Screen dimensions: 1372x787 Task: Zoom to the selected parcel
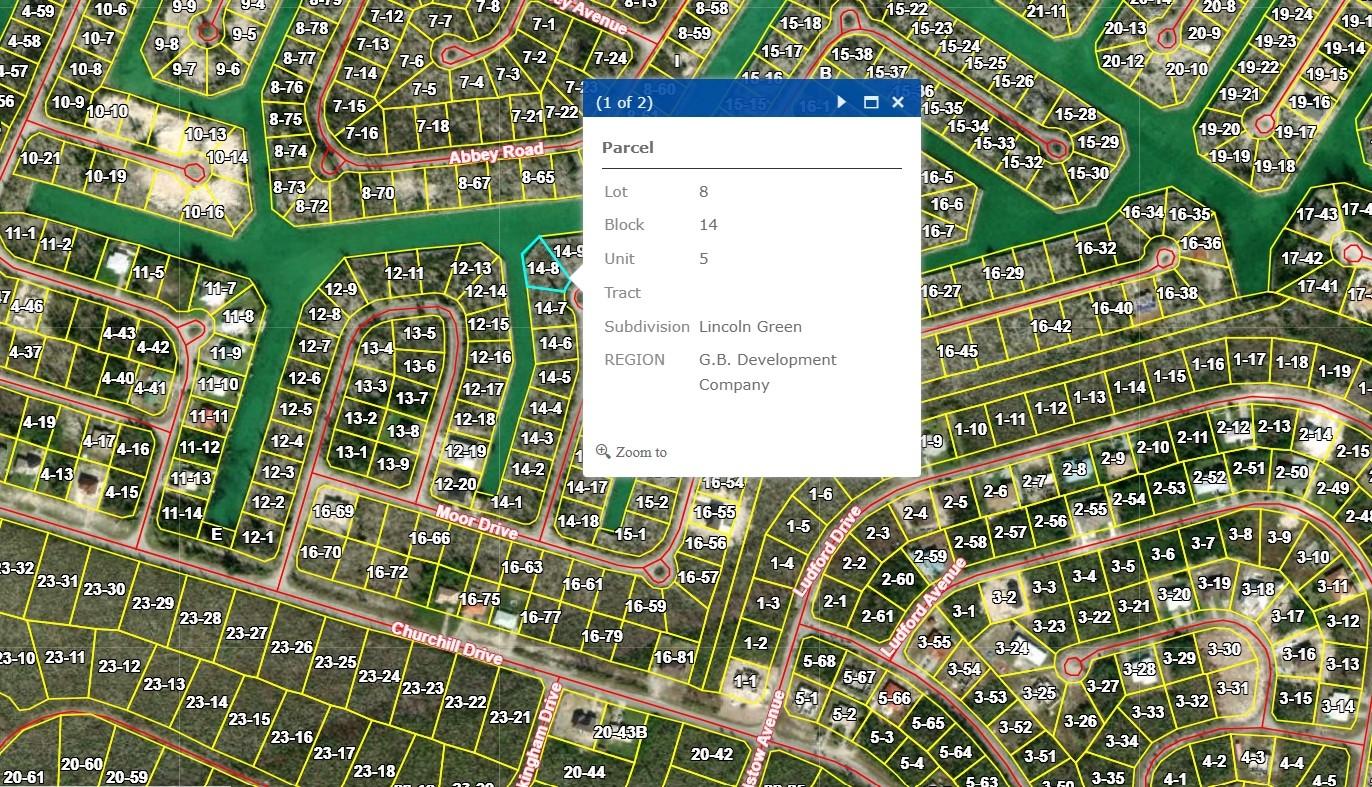click(640, 453)
